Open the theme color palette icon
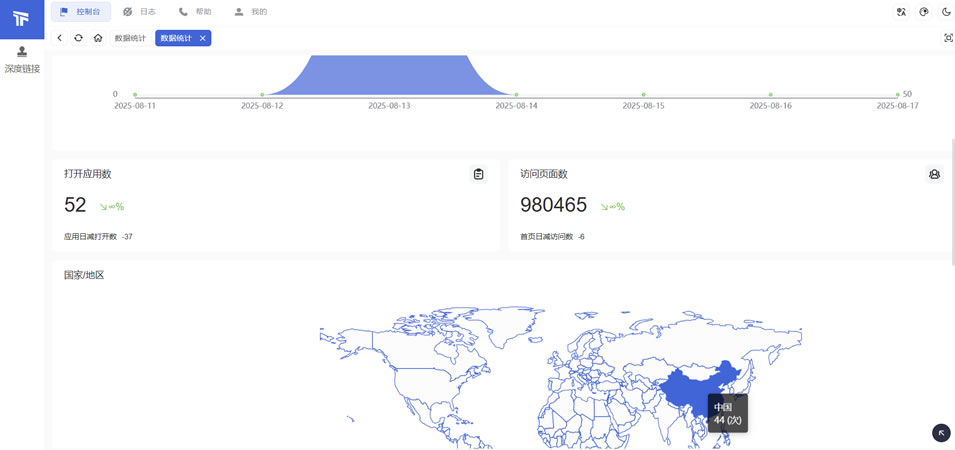 pos(924,12)
